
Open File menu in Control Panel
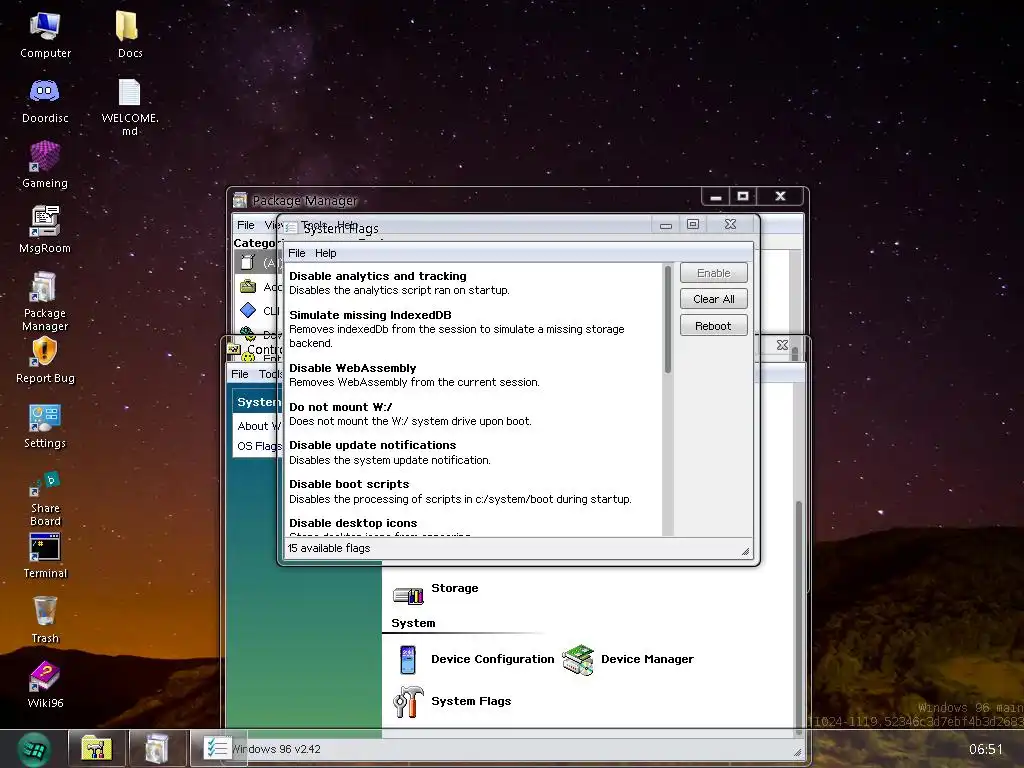coord(240,374)
